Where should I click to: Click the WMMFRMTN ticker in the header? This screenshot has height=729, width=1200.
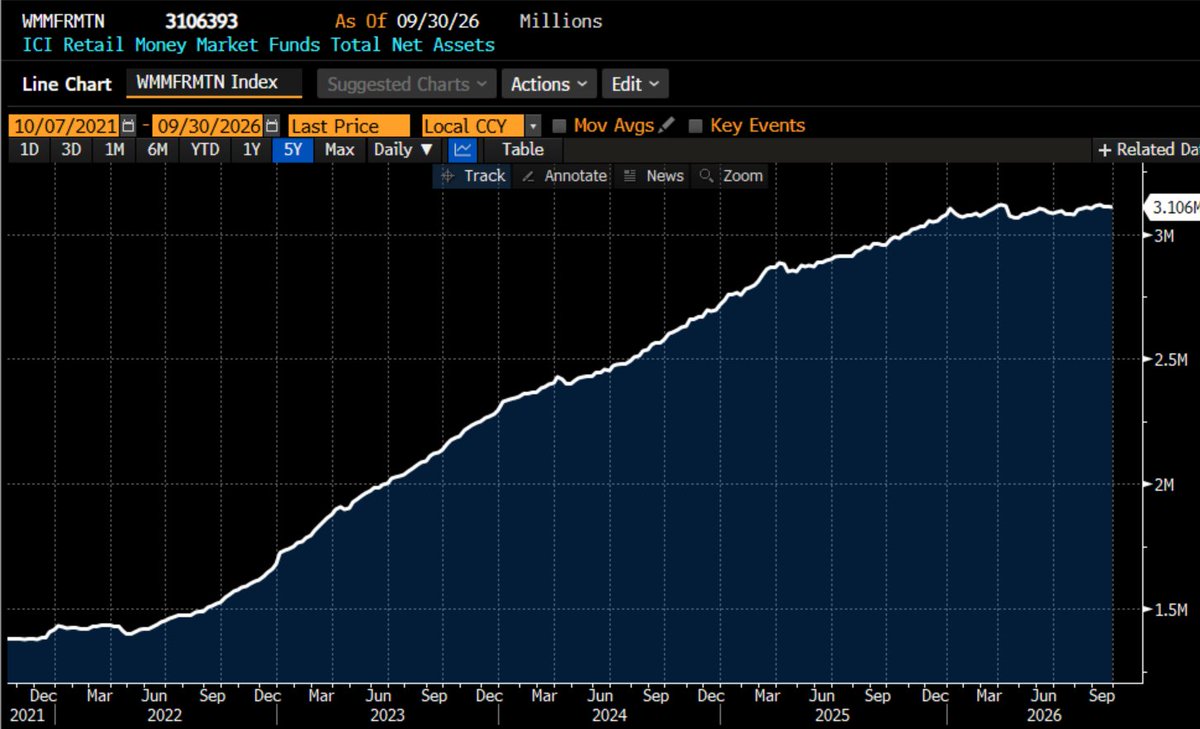[x=65, y=21]
